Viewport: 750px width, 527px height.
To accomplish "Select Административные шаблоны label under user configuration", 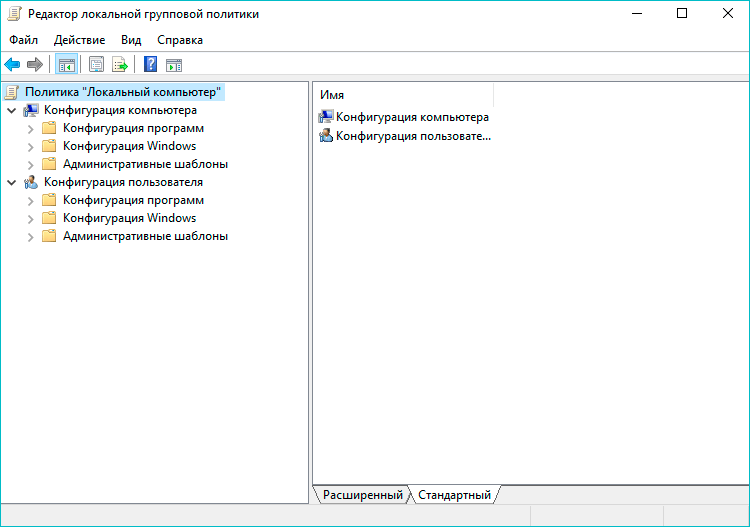I will [x=145, y=236].
